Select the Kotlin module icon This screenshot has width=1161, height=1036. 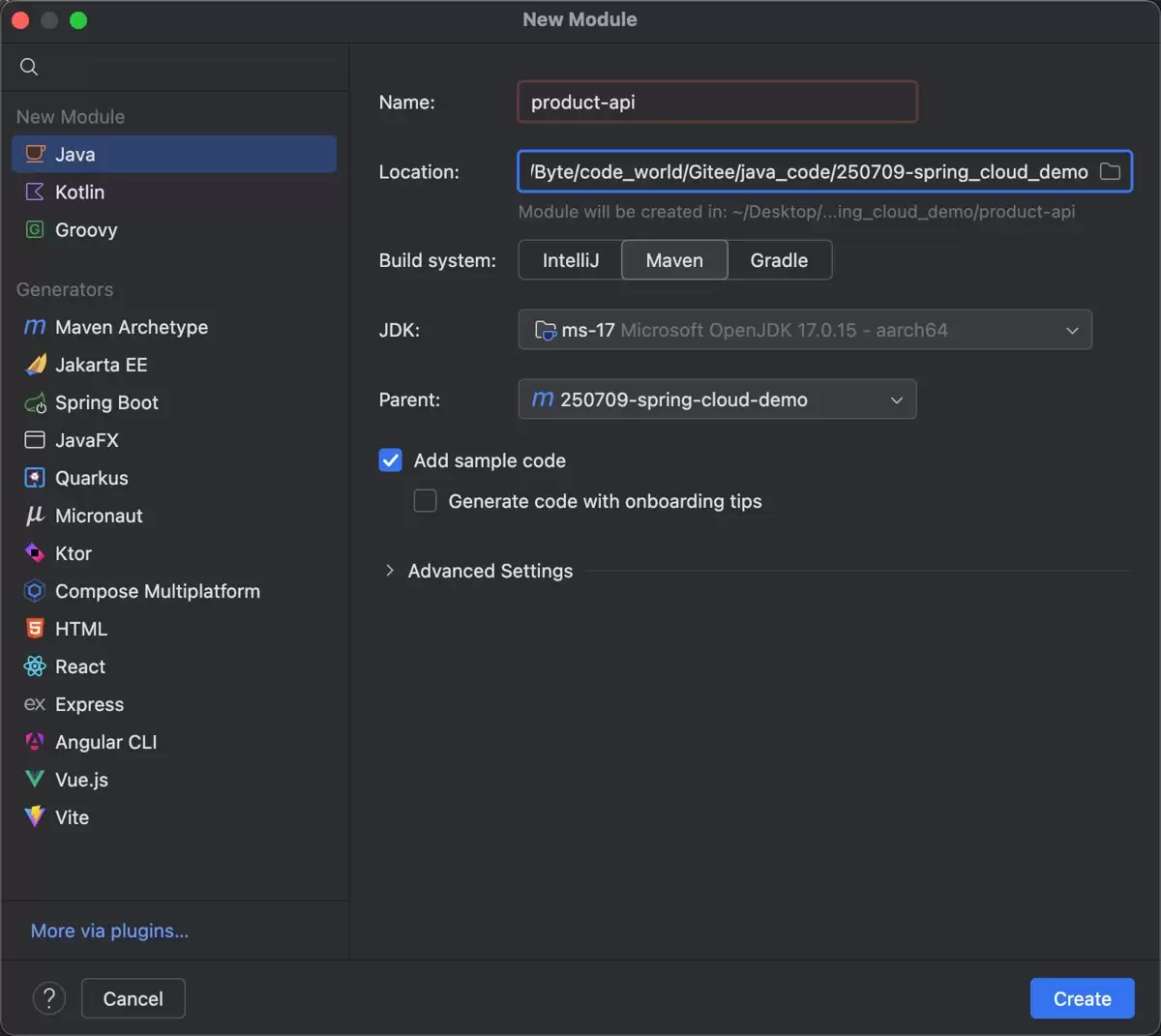pyautogui.click(x=35, y=192)
